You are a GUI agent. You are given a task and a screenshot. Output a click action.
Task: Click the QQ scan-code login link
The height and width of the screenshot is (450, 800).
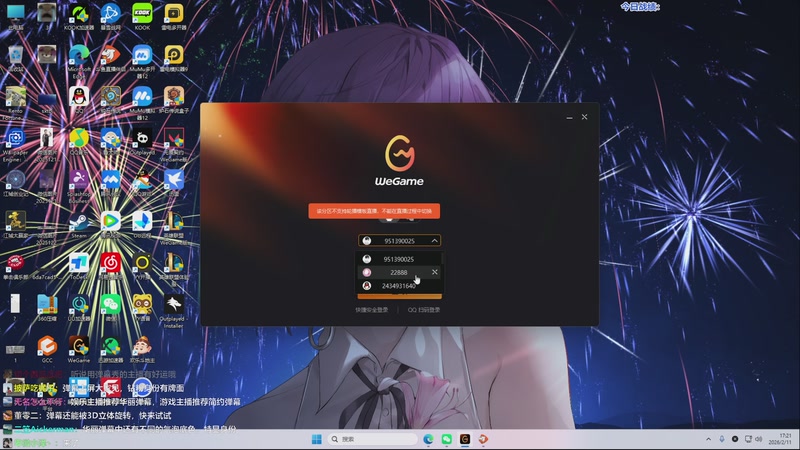[423, 310]
